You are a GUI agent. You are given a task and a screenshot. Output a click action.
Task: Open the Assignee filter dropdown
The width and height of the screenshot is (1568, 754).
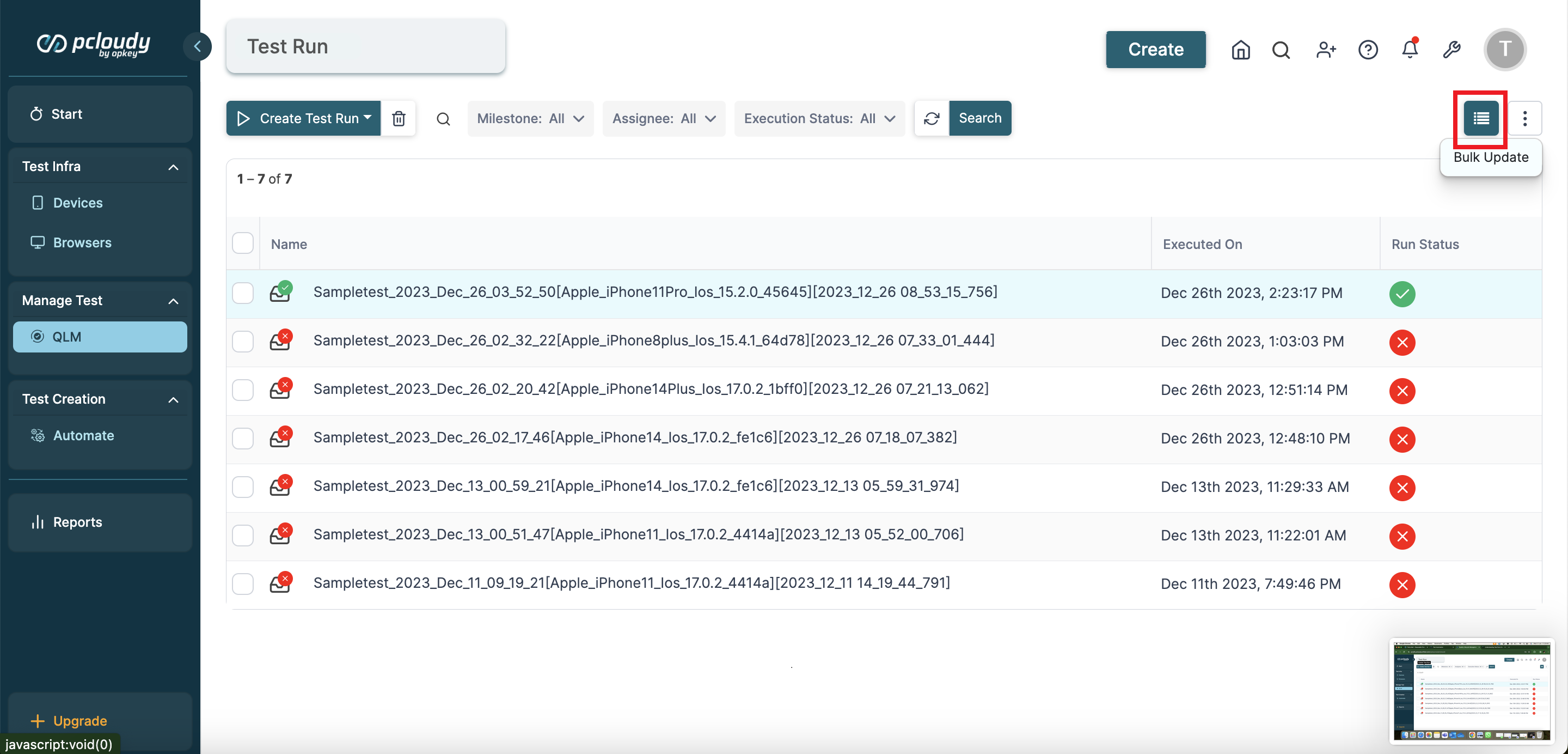(x=664, y=118)
